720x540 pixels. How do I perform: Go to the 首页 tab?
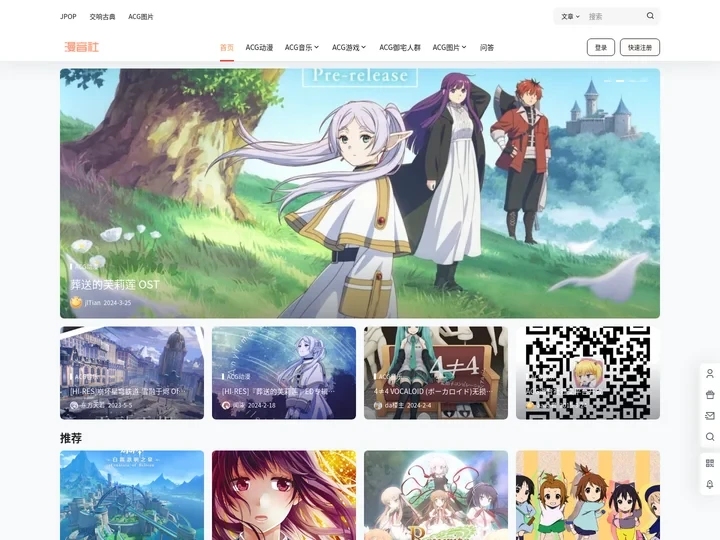point(227,47)
